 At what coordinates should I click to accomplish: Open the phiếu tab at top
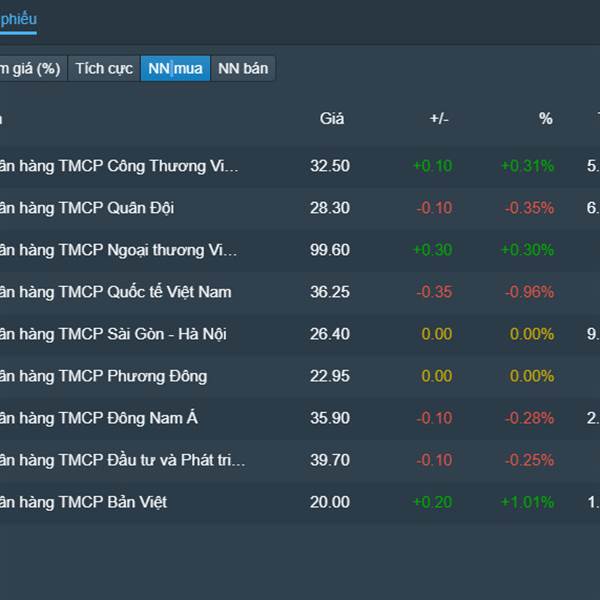click(x=18, y=19)
